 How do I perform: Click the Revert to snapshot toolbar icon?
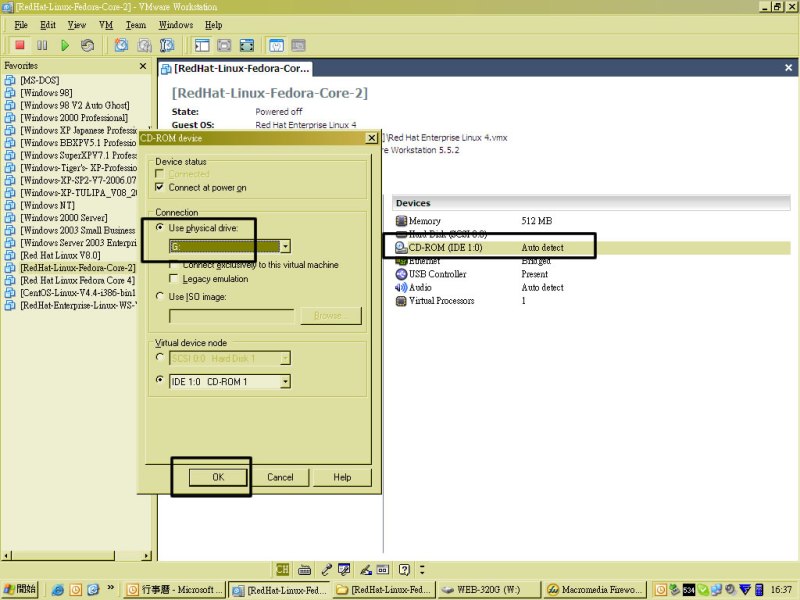(144, 45)
